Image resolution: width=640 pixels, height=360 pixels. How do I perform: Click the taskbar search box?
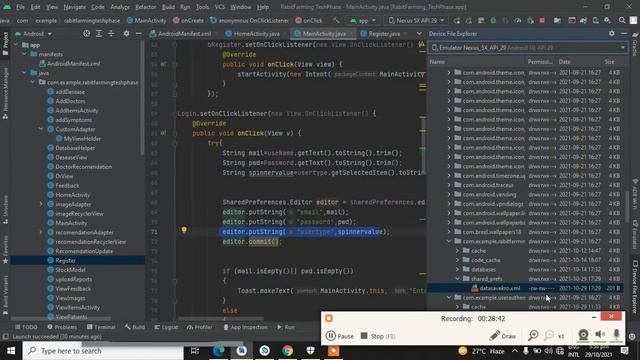point(103,351)
